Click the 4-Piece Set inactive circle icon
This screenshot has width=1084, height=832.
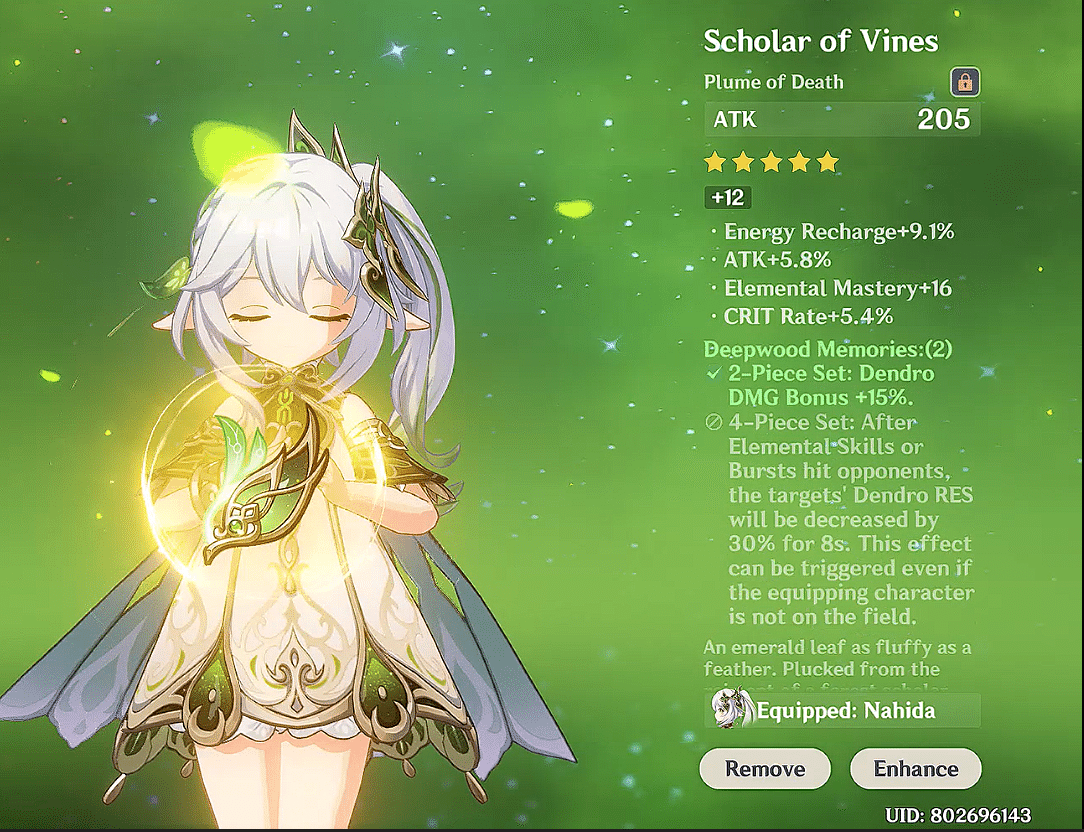(x=713, y=422)
